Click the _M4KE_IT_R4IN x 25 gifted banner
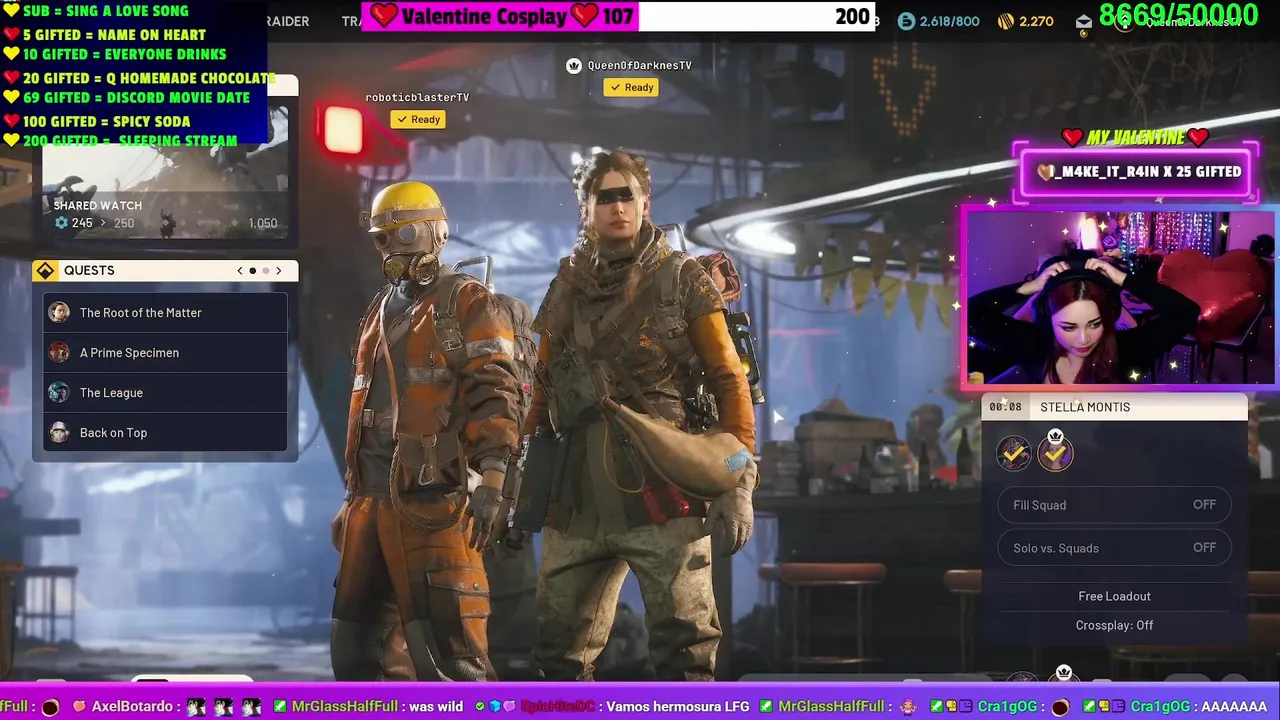This screenshot has height=720, width=1280. tap(1137, 172)
